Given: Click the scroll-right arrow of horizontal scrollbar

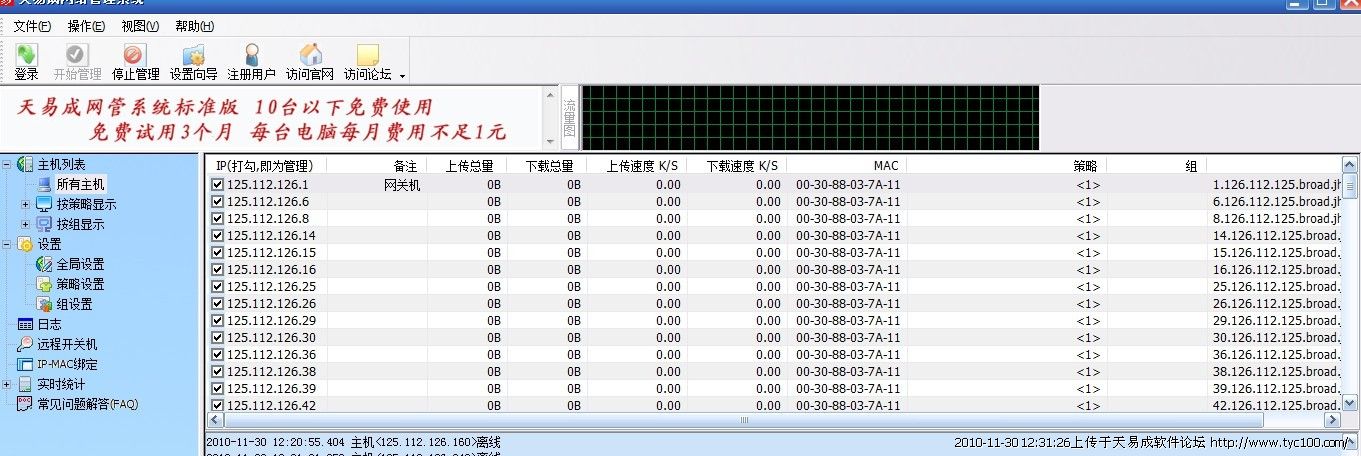Looking at the screenshot, I should [x=1333, y=420].
